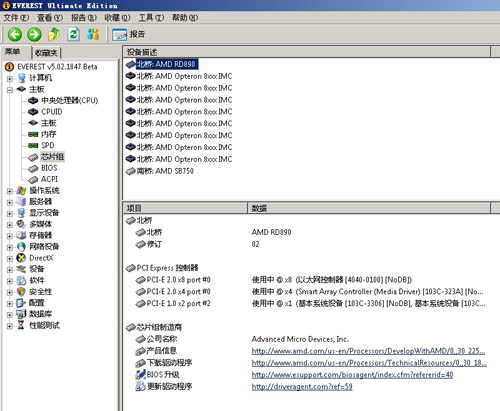Click the 多媒体 speaker icon

21,224
